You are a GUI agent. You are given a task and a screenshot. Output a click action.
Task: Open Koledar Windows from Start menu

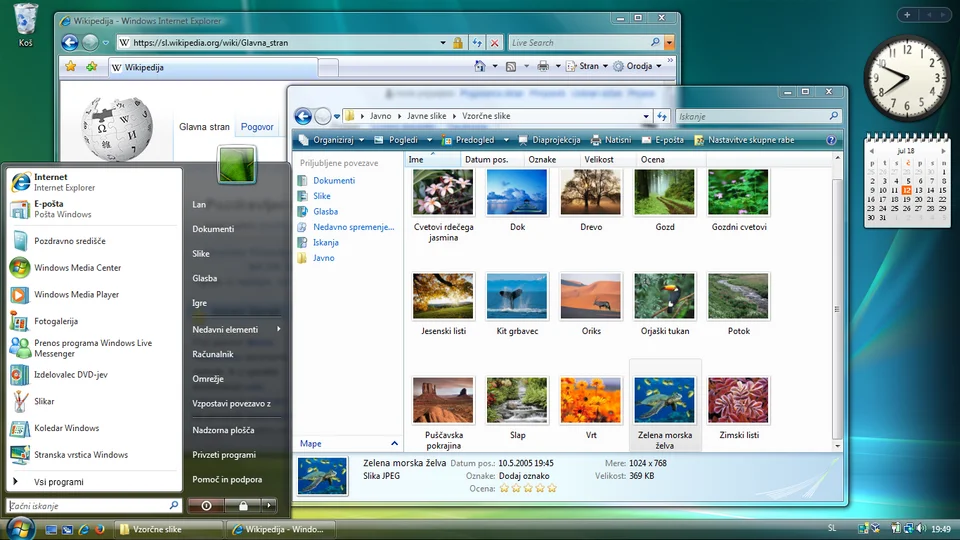[94, 428]
